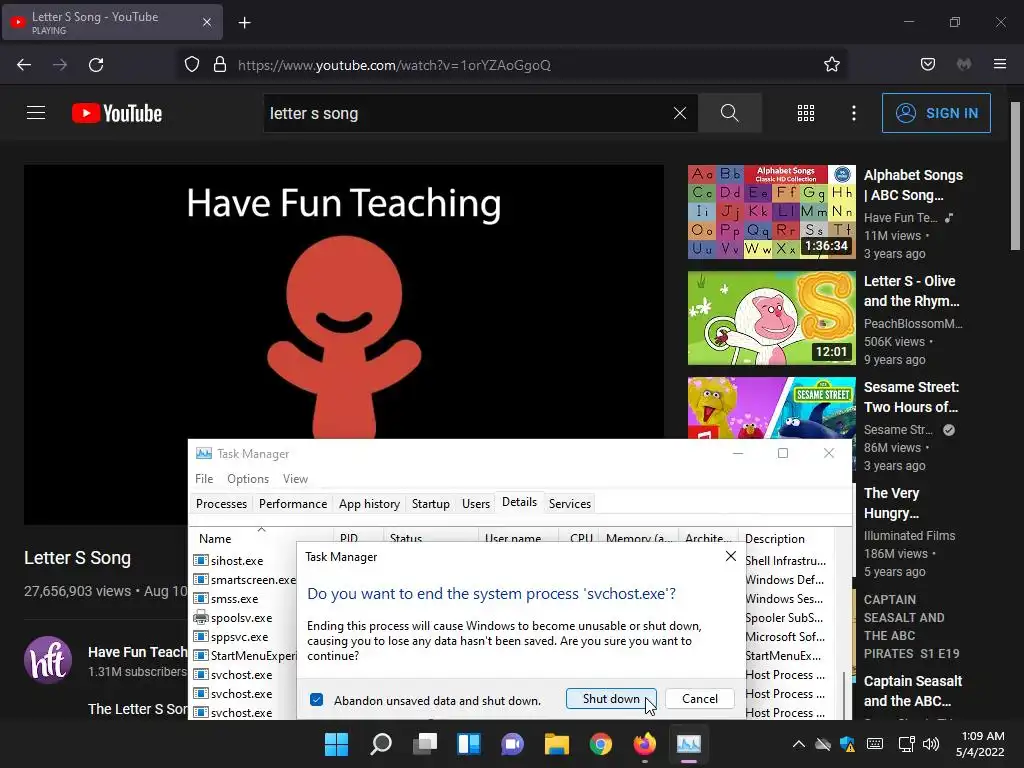Open Task Manager View menu
This screenshot has width=1024, height=768.
click(295, 479)
